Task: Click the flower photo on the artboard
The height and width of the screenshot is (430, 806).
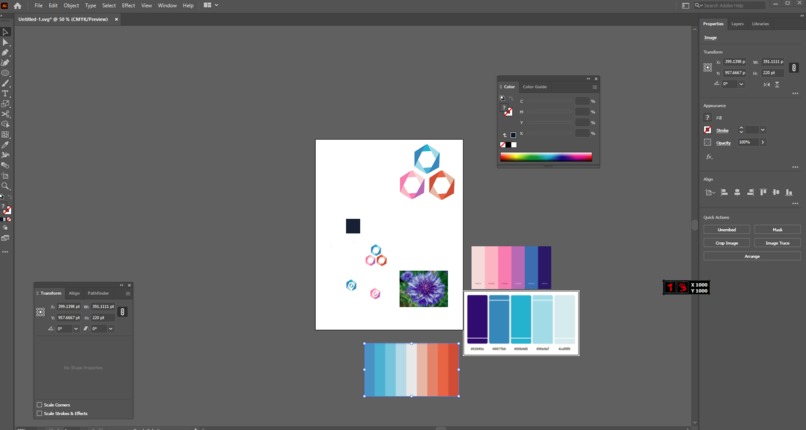Action: coord(424,289)
